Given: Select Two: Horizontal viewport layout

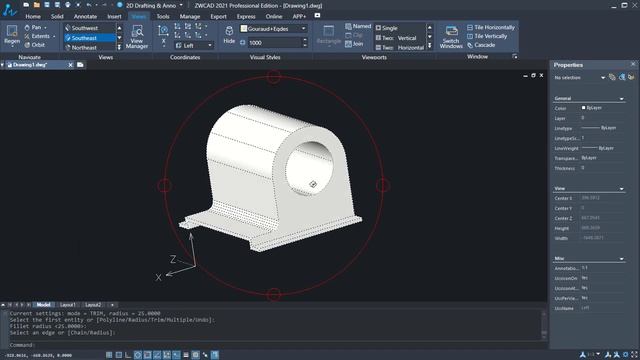Looking at the screenshot, I should [400, 48].
